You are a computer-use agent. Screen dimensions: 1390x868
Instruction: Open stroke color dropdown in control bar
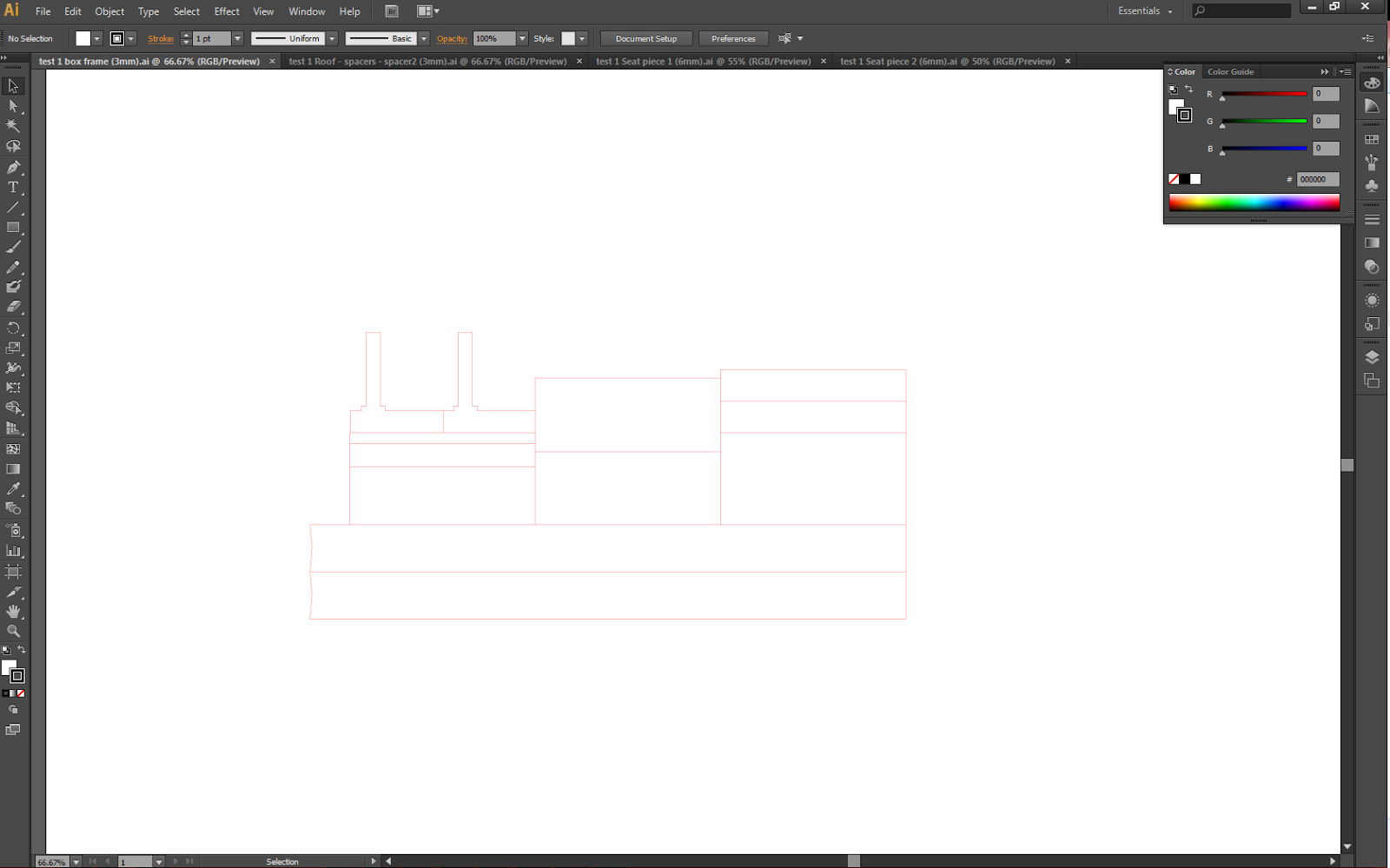coord(131,38)
